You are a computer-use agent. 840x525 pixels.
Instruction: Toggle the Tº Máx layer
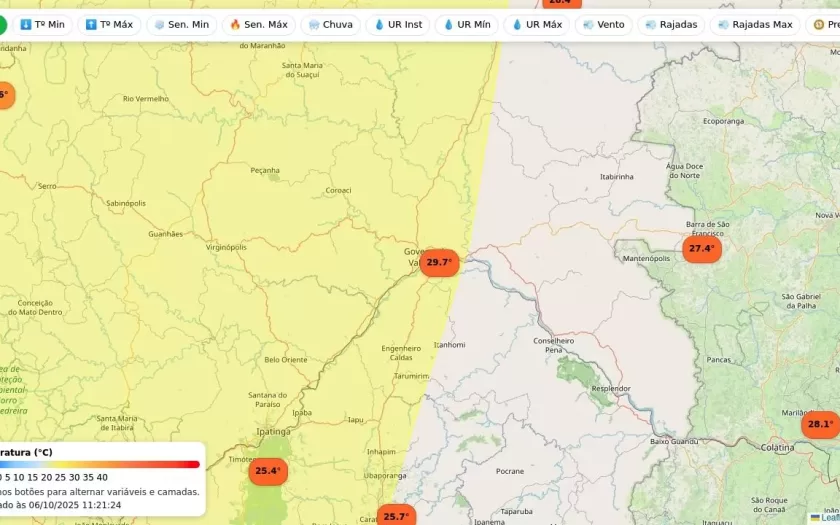point(109,24)
